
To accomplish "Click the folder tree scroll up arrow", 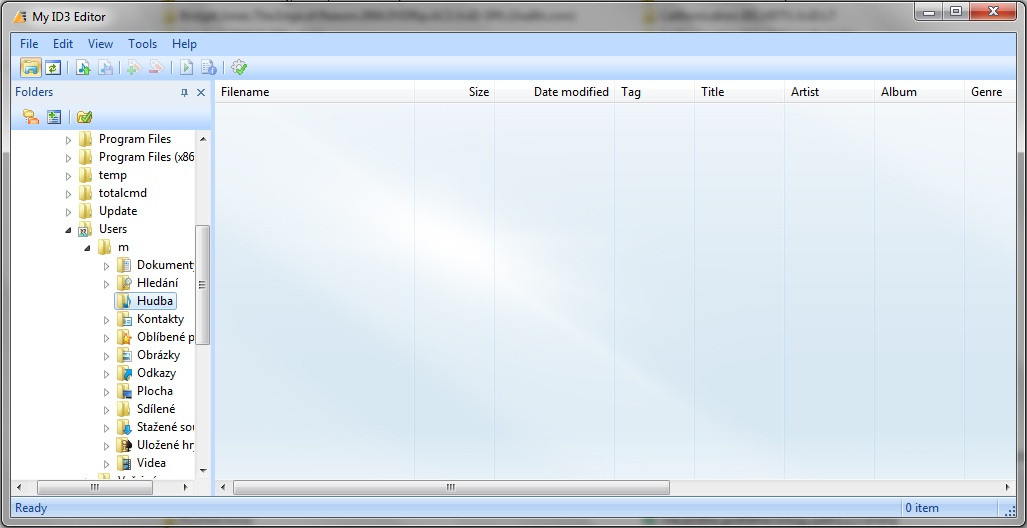I will click(202, 139).
